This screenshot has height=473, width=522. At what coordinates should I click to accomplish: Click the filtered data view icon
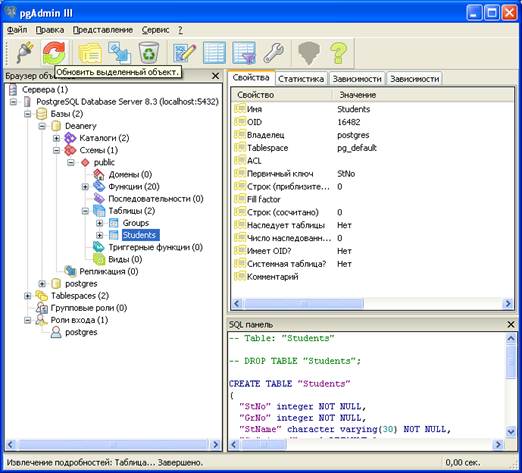244,53
